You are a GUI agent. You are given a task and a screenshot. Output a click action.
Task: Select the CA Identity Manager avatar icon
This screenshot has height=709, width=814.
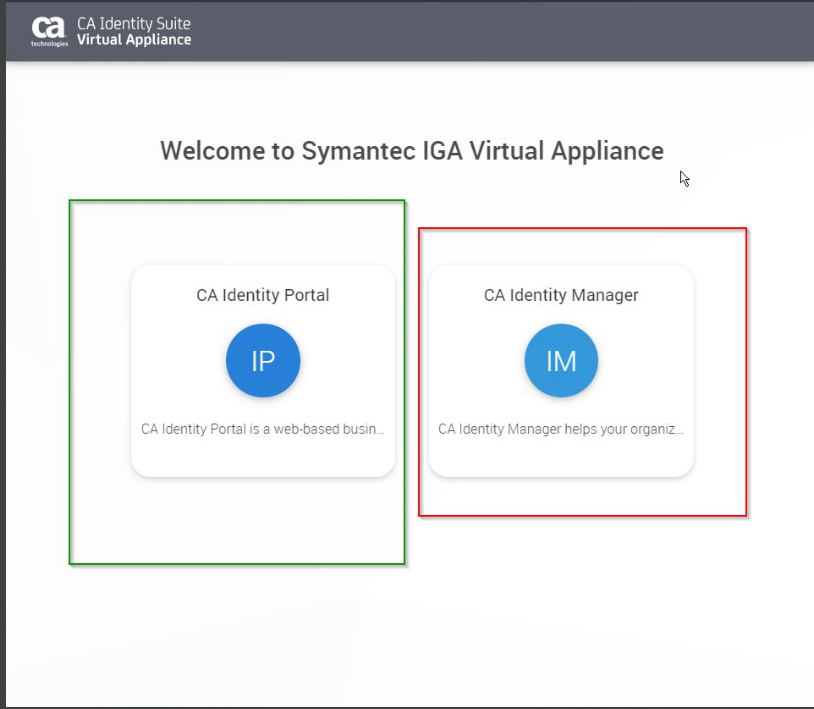(561, 360)
